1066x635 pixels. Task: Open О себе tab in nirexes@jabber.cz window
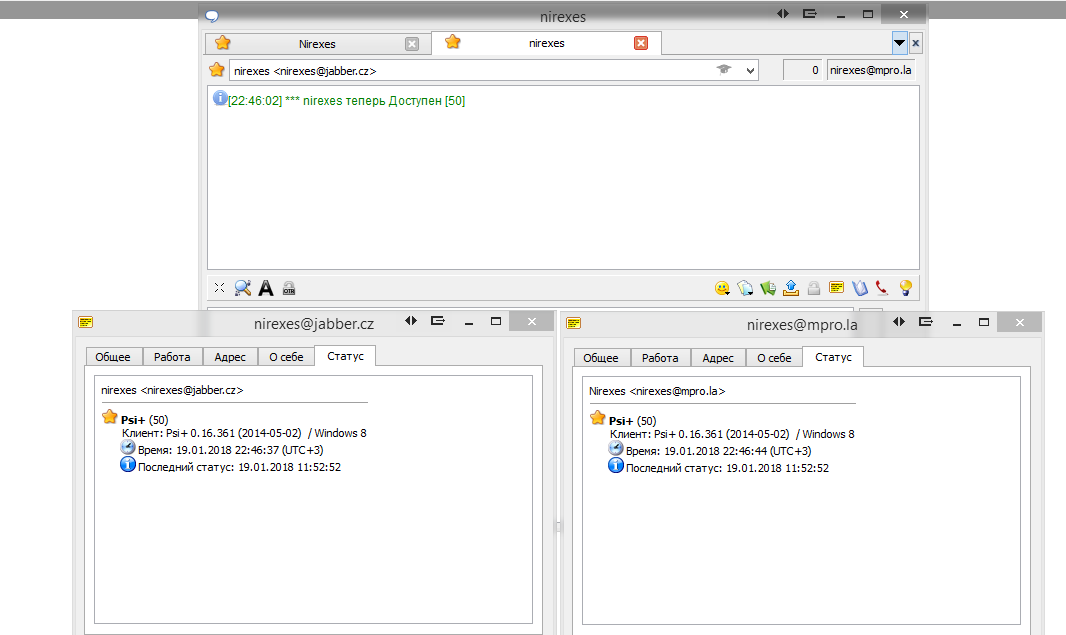point(286,357)
